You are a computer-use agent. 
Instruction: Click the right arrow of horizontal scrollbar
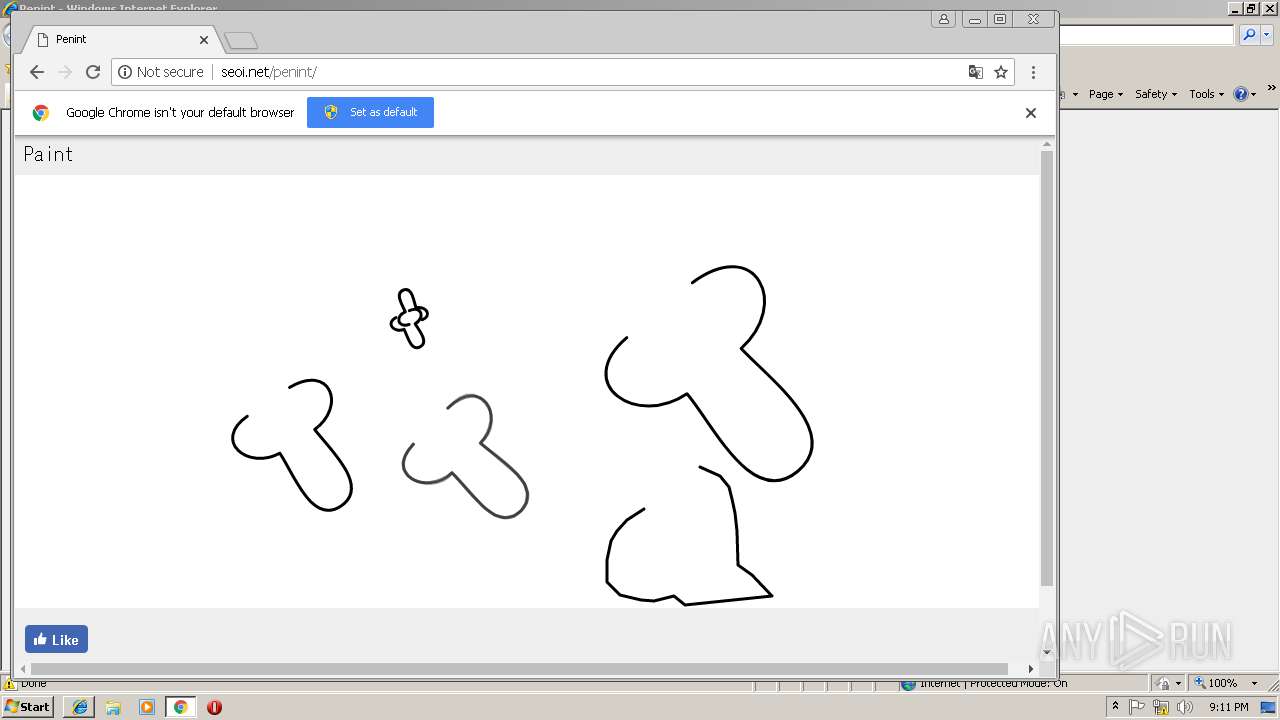coord(1031,669)
